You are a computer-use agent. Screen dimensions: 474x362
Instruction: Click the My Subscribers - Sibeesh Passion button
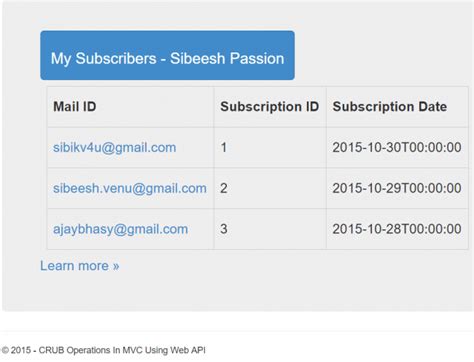(167, 55)
